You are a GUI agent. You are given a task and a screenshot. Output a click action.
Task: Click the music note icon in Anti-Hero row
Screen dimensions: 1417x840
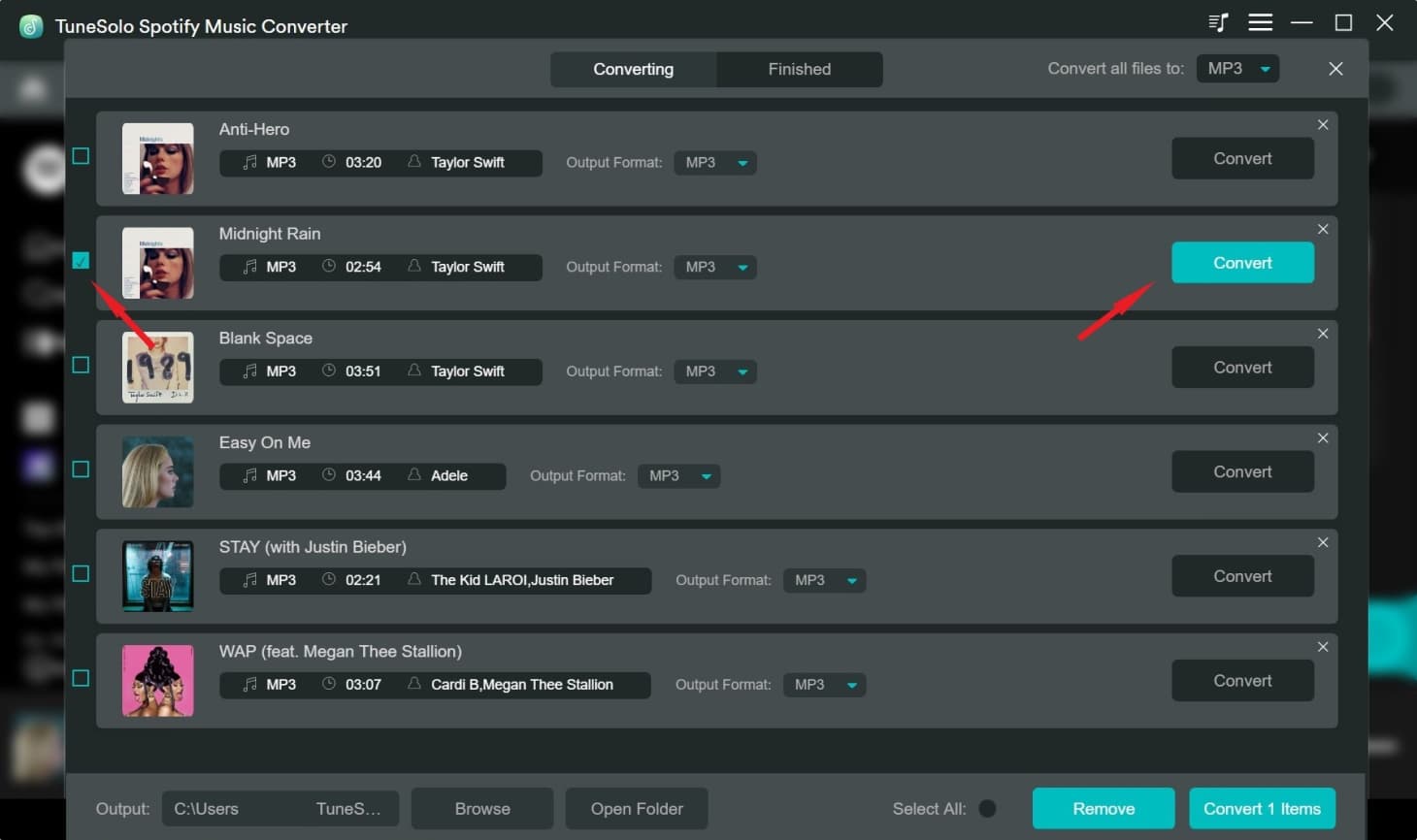click(249, 162)
